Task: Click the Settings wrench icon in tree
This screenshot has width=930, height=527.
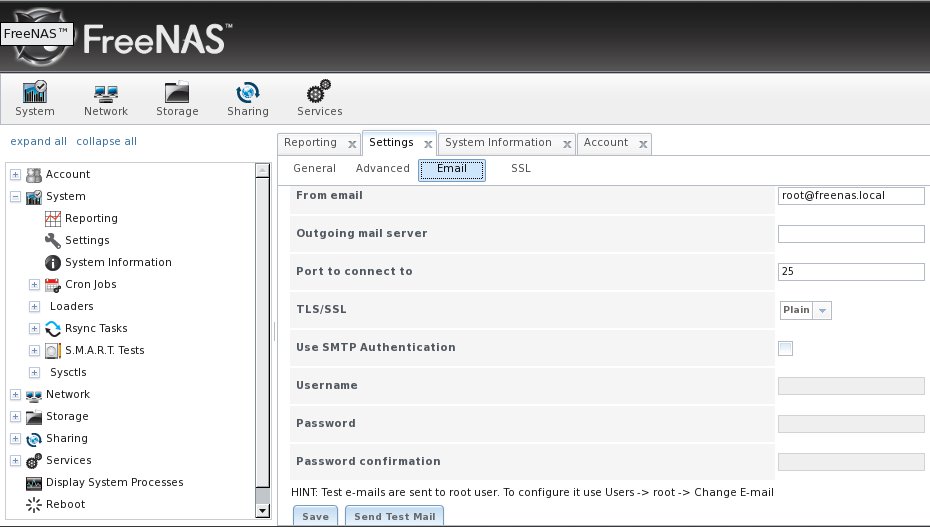Action: pos(53,240)
